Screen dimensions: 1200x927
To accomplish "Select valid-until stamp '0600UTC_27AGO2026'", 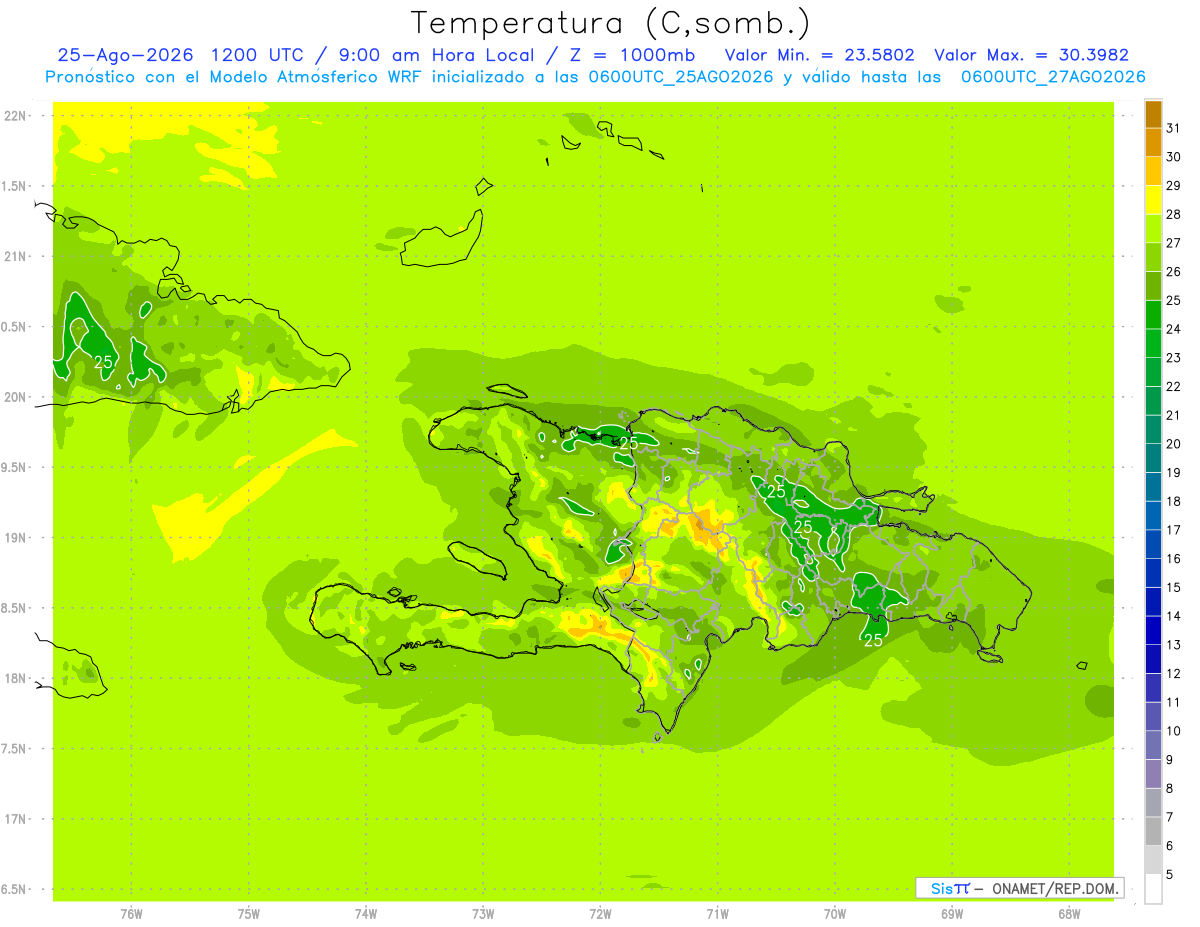I will 1053,77.
